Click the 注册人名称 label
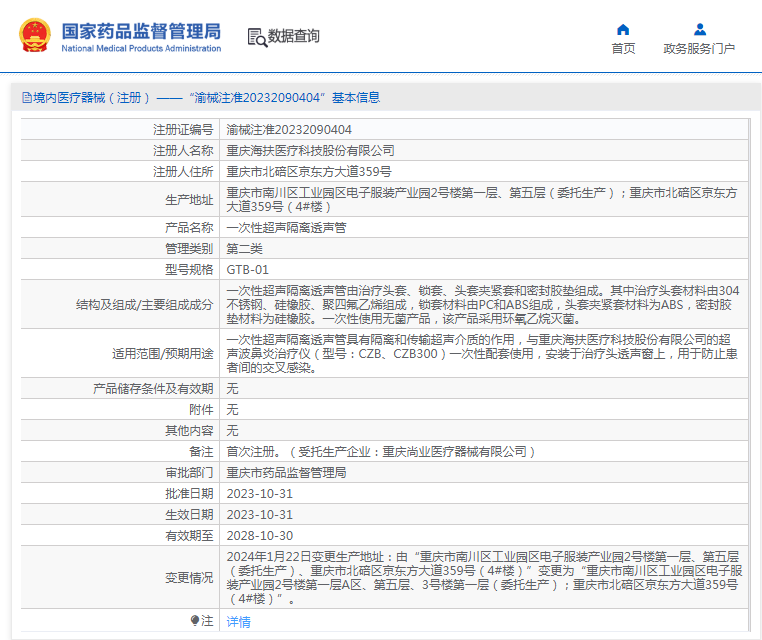The width and height of the screenshot is (762, 640). tap(183, 151)
